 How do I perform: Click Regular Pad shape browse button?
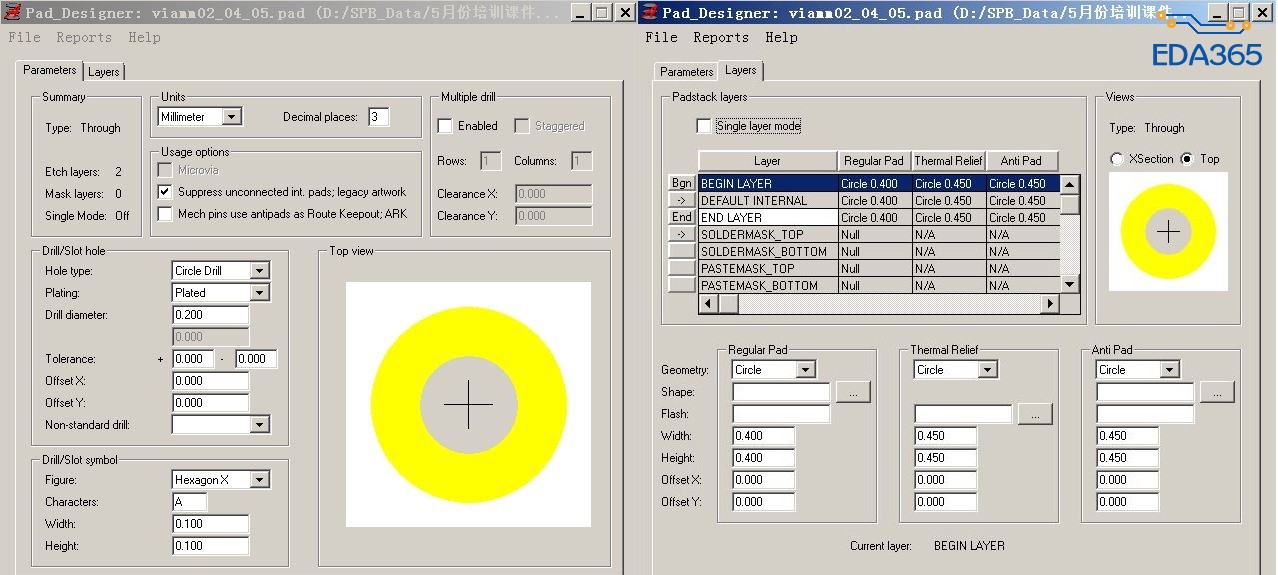tap(853, 393)
